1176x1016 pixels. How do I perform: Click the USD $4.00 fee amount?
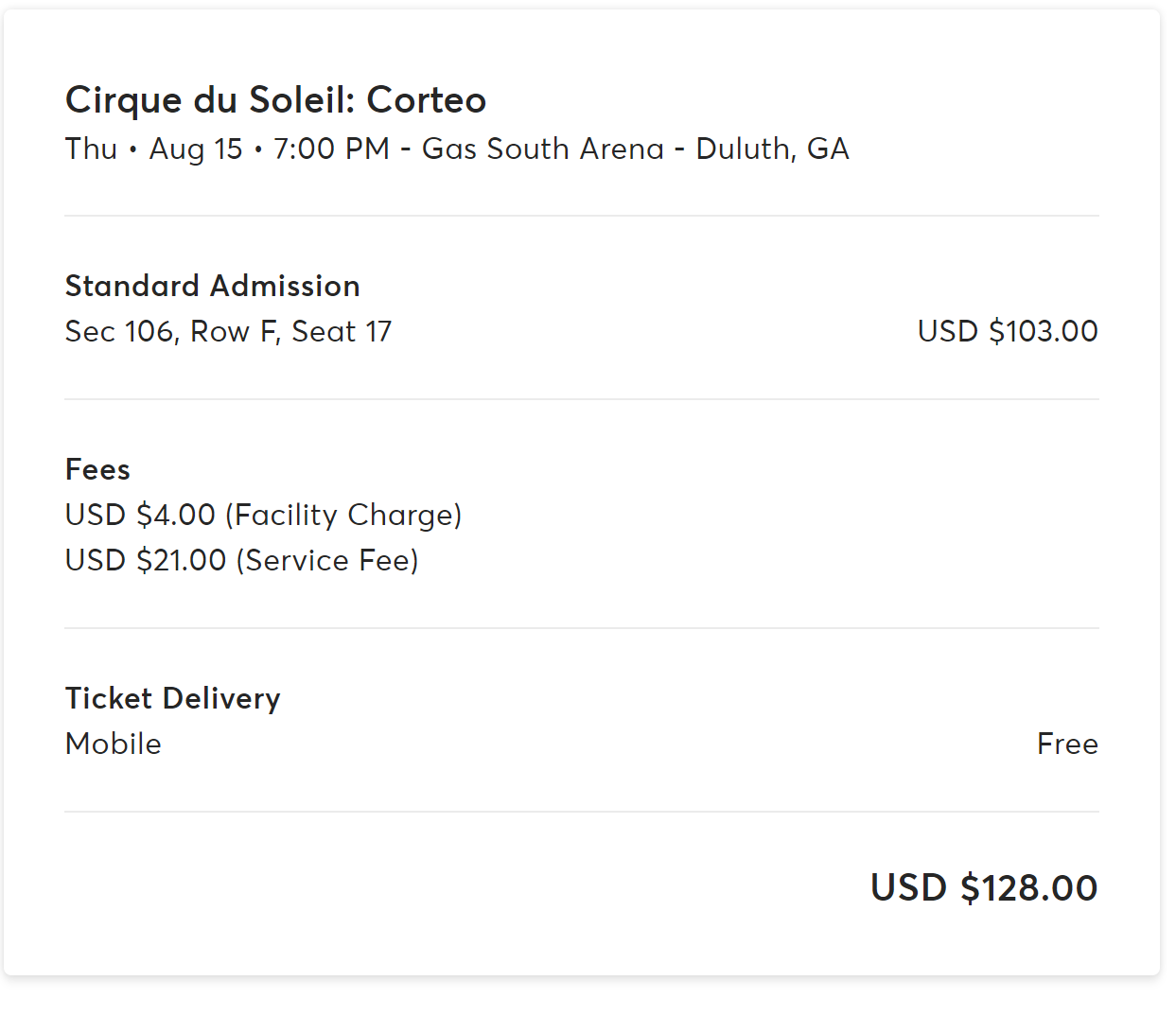coord(140,515)
